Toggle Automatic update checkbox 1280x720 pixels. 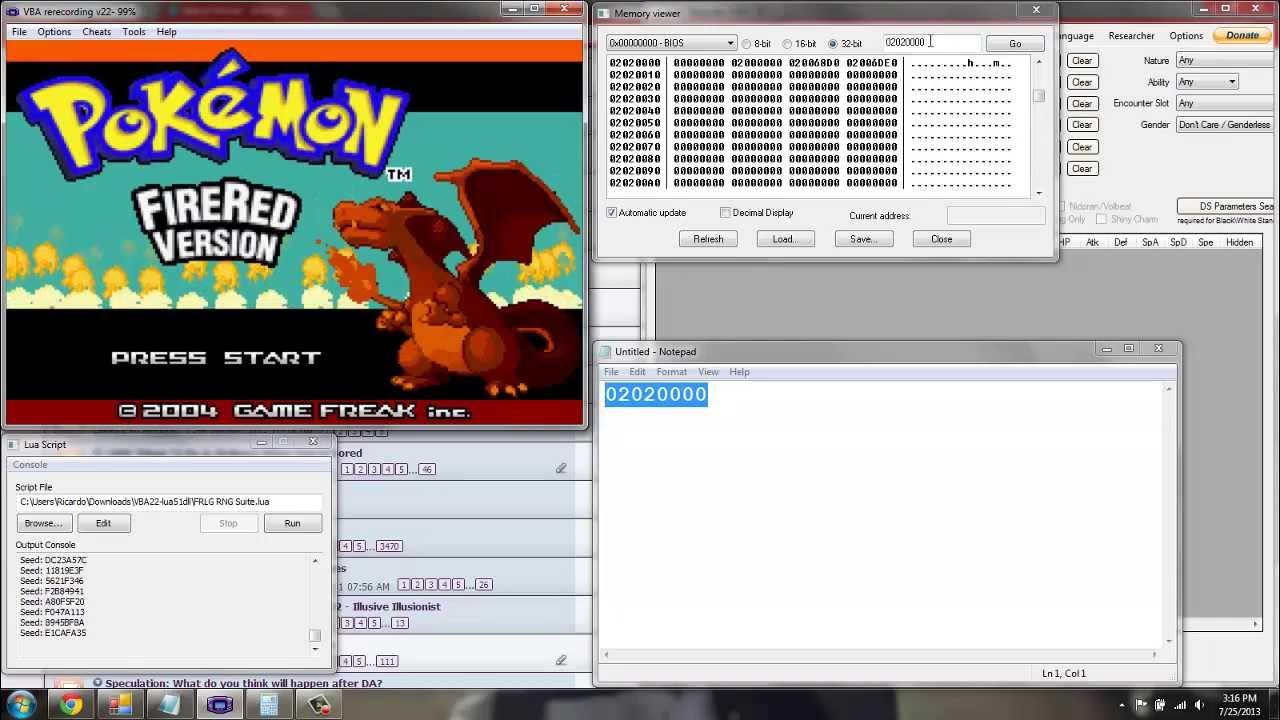(x=612, y=213)
